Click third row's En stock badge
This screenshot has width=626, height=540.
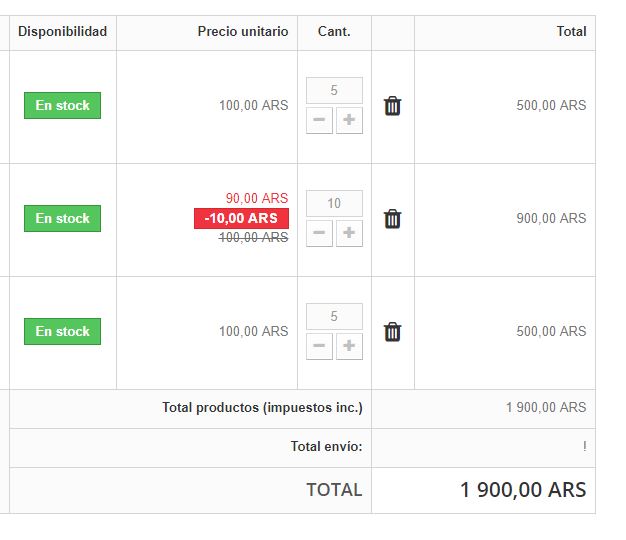point(62,332)
